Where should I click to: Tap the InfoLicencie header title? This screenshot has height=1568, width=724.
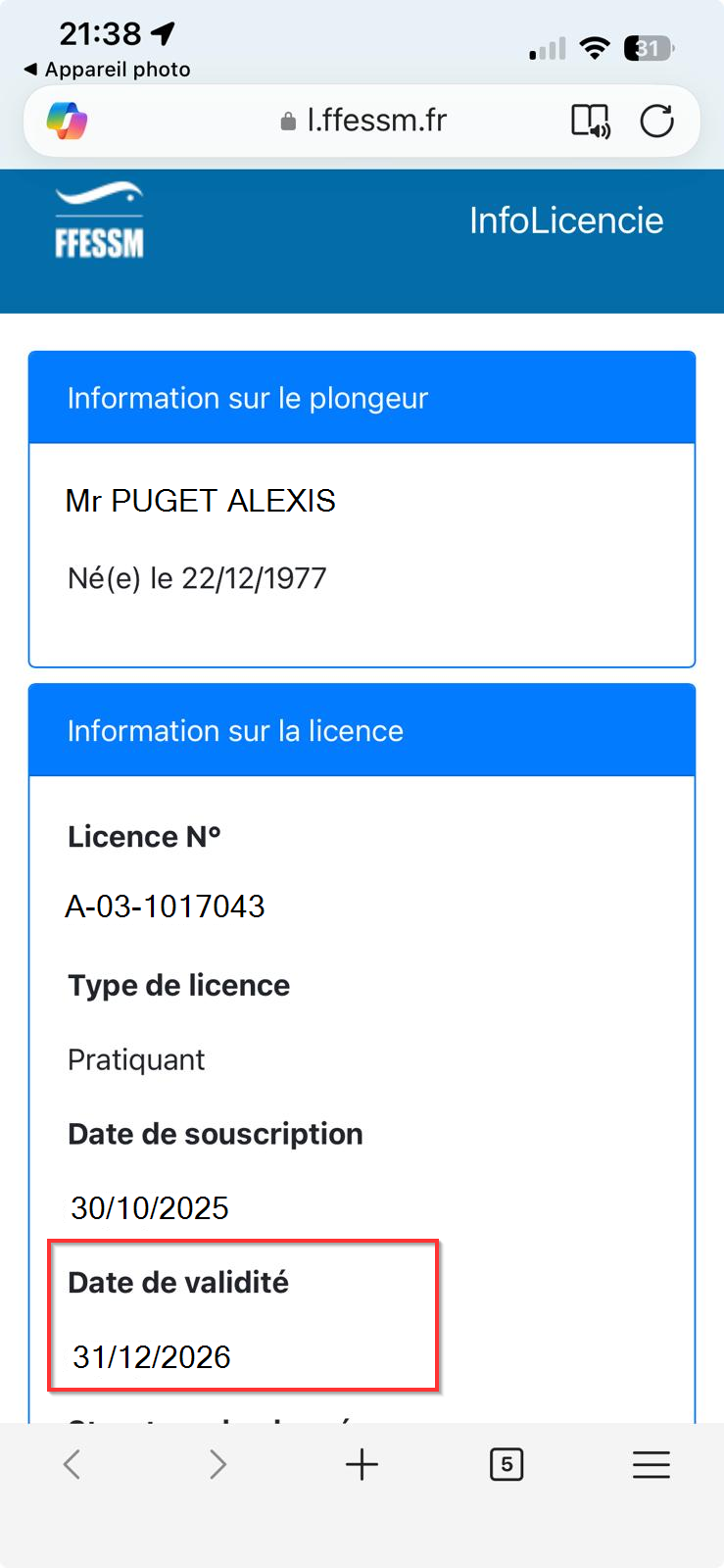click(x=566, y=220)
